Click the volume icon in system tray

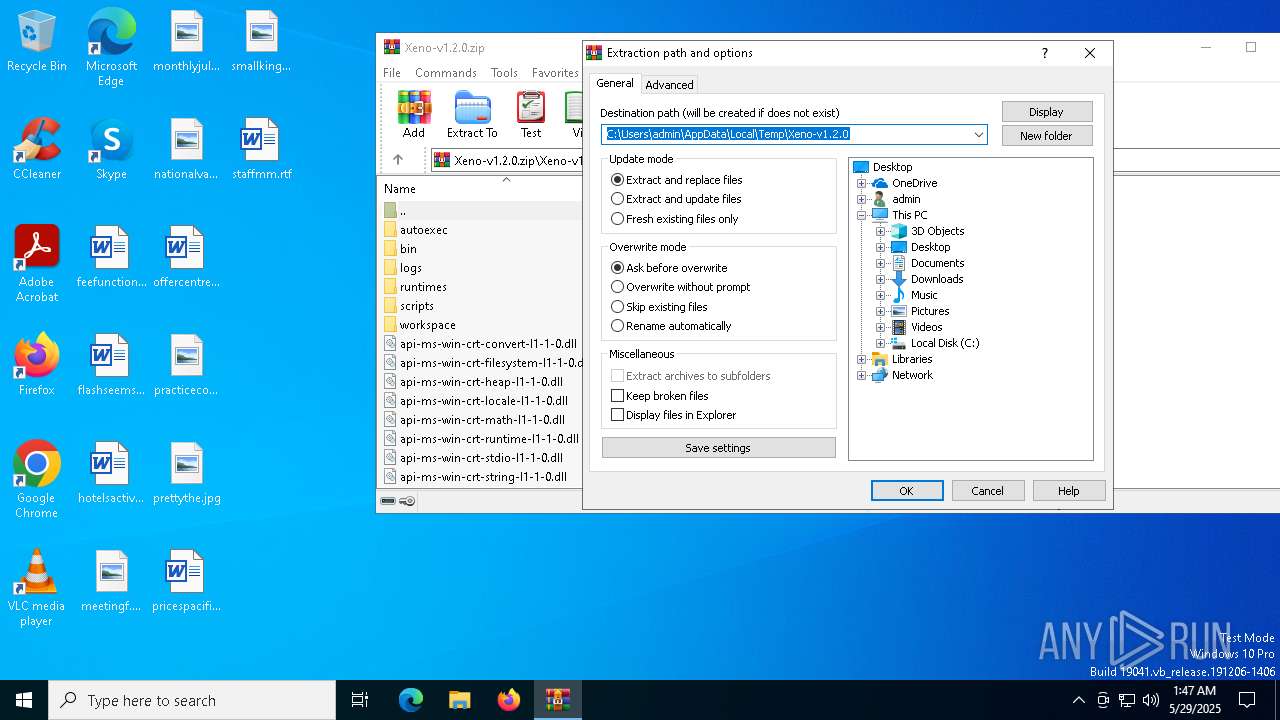tap(1151, 700)
